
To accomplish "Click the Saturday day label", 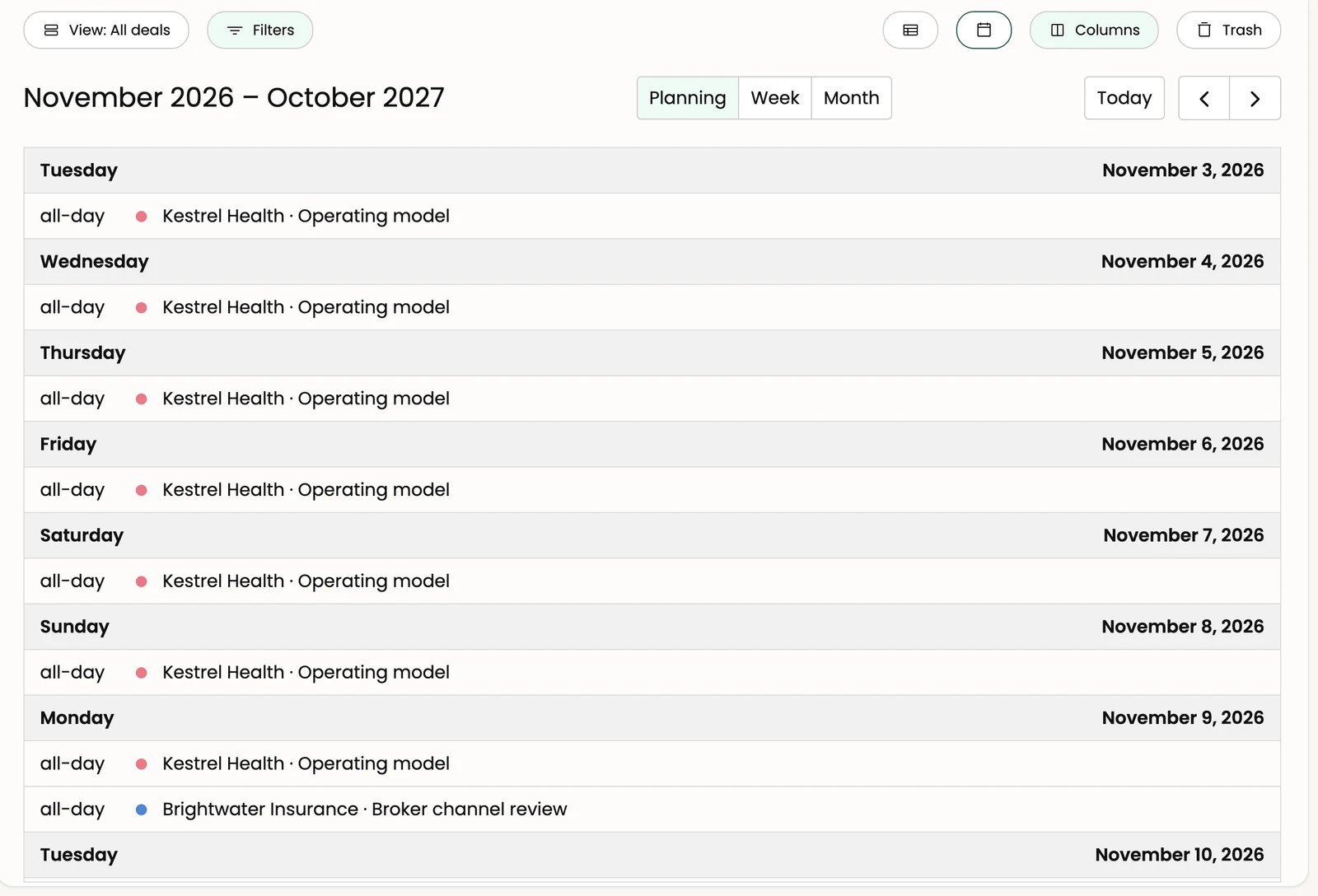I will (x=82, y=536).
